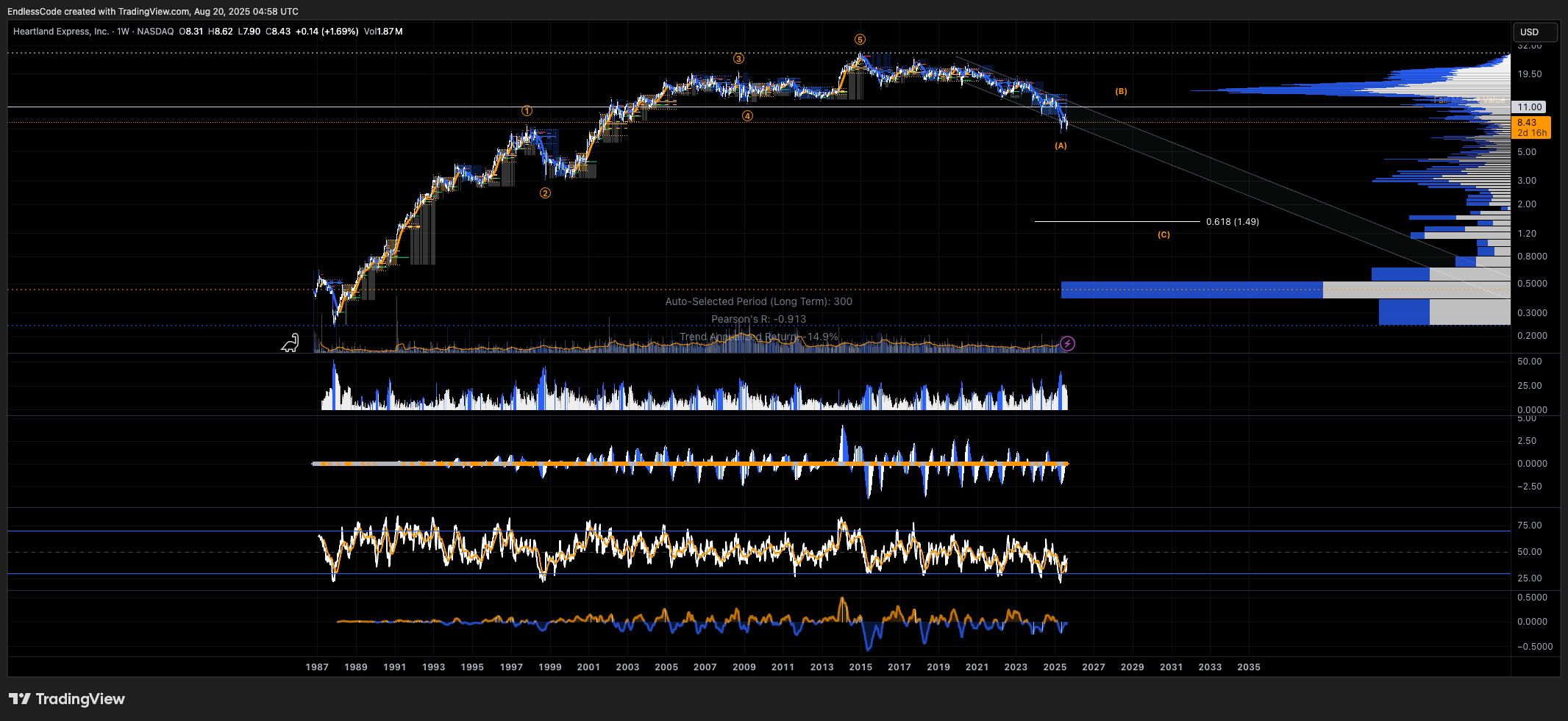The image size is (1568, 721).
Task: Select the circled wave 5 label
Action: [x=860, y=40]
